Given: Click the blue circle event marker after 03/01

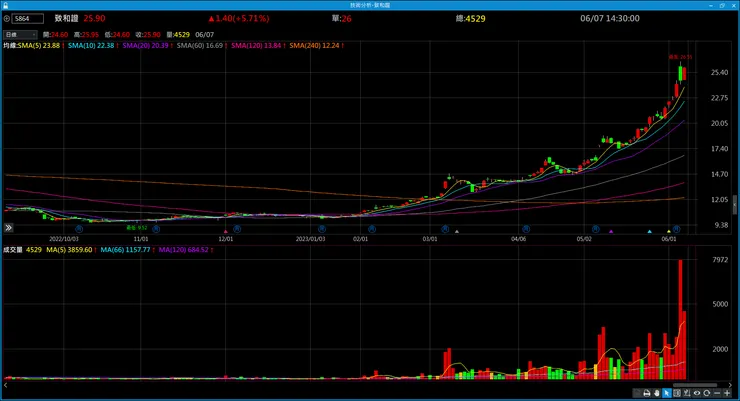Looking at the screenshot, I should pyautogui.click(x=445, y=229).
